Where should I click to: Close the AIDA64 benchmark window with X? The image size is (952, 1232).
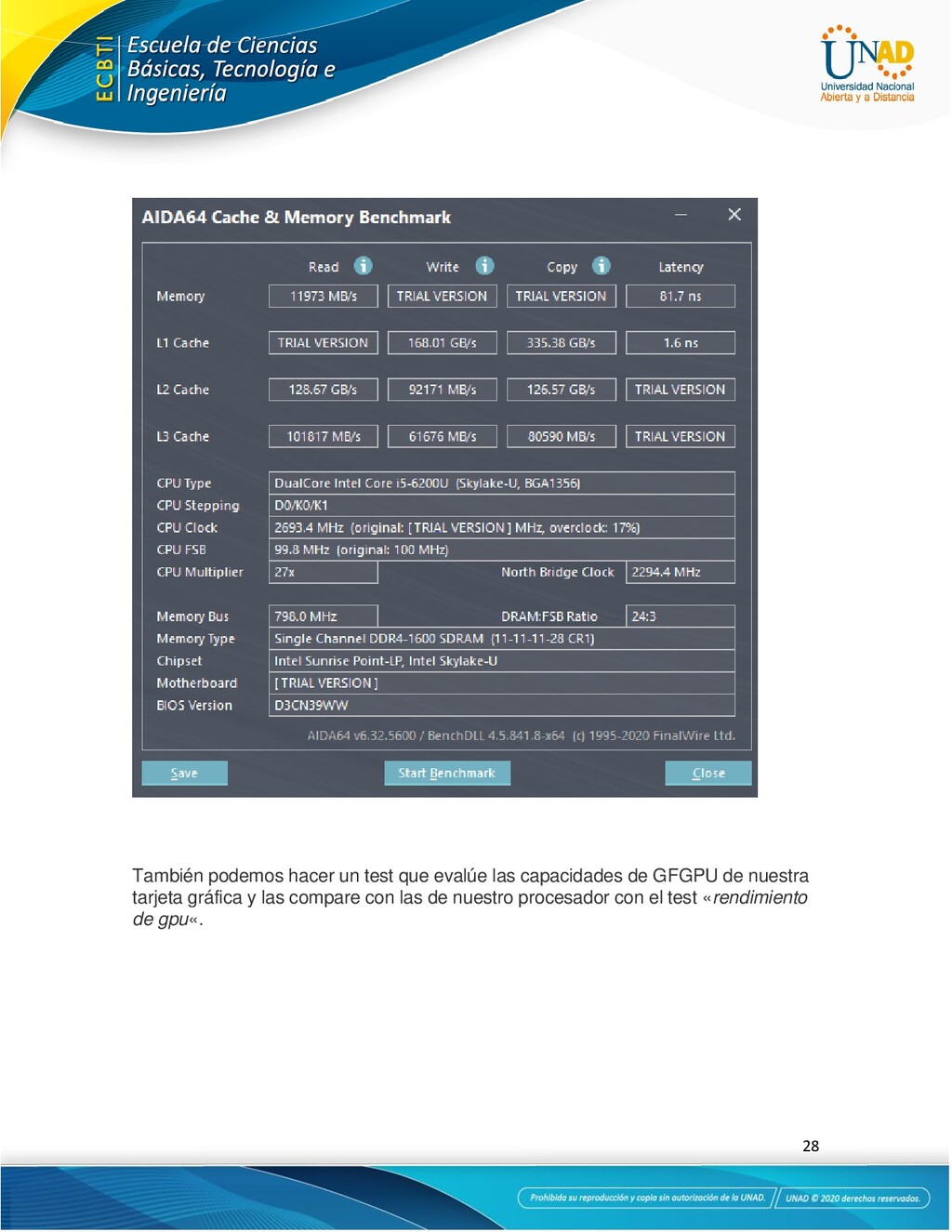click(x=734, y=215)
